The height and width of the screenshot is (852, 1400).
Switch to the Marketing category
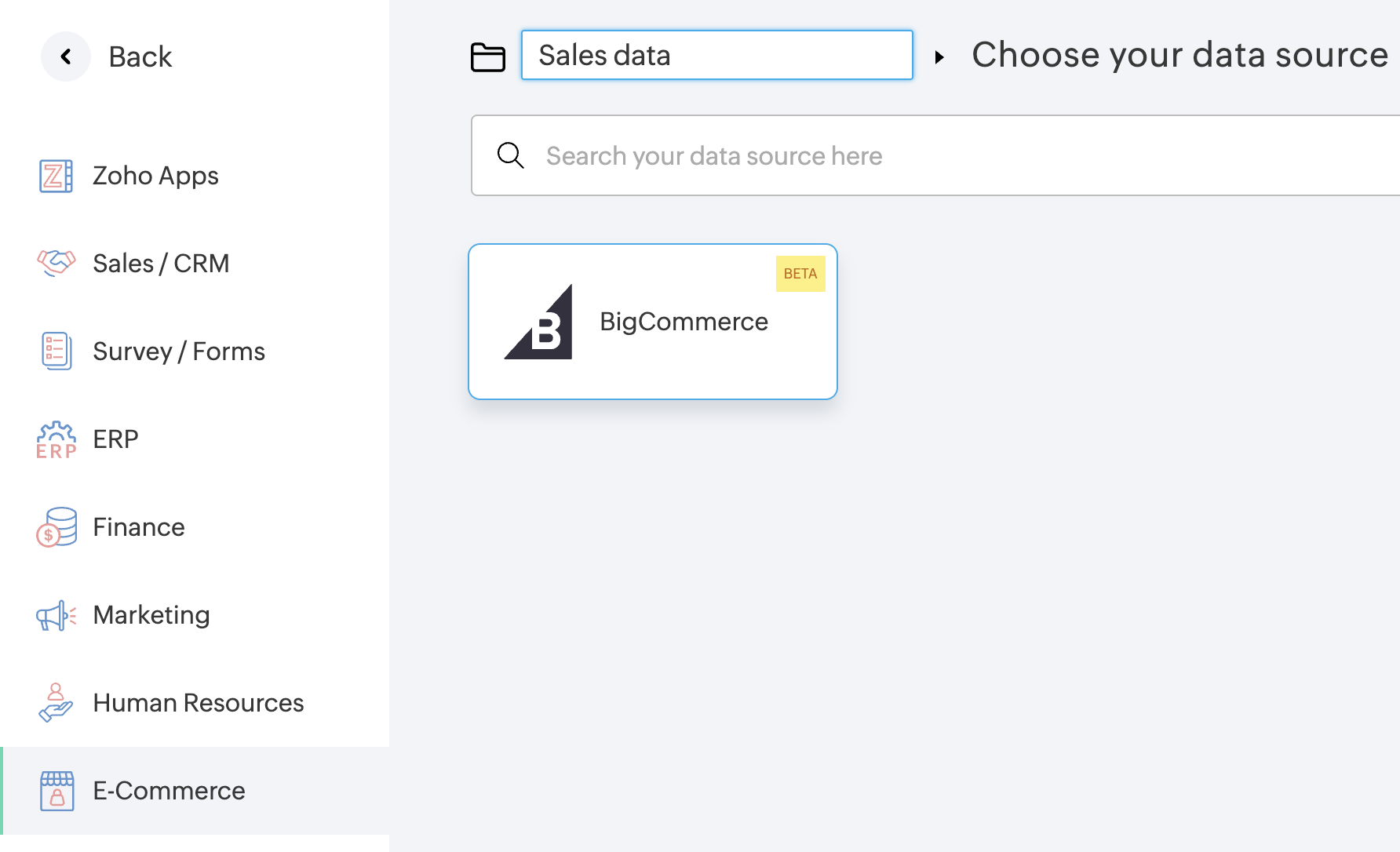151,615
